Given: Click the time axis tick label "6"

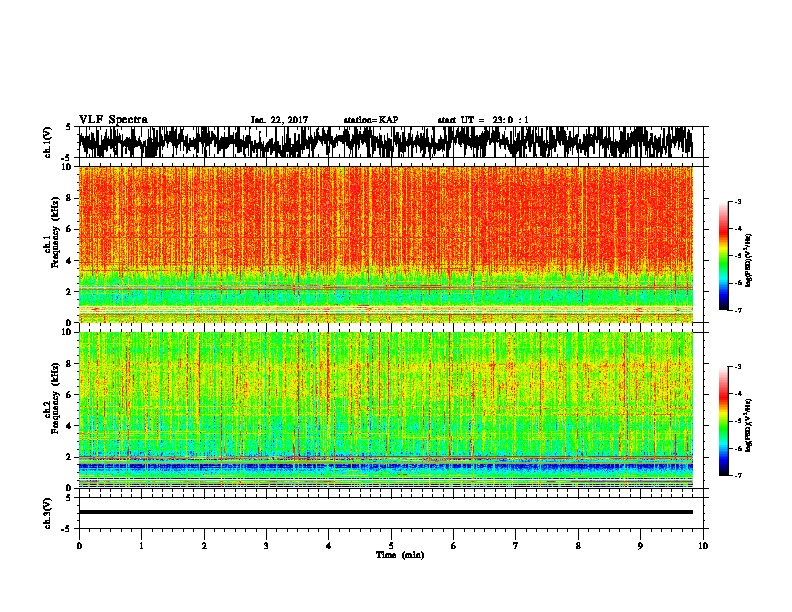Looking at the screenshot, I should (x=453, y=546).
